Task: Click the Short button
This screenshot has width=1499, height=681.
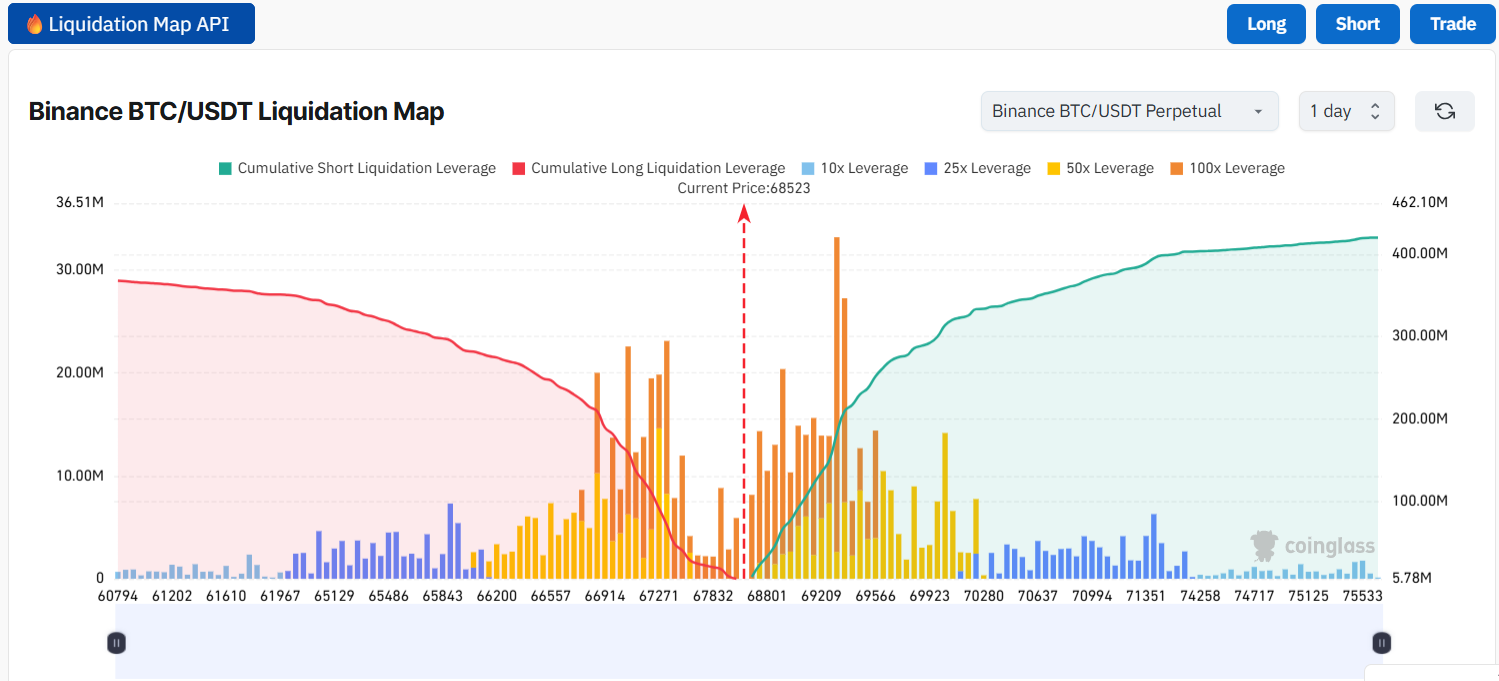Action: pos(1357,24)
